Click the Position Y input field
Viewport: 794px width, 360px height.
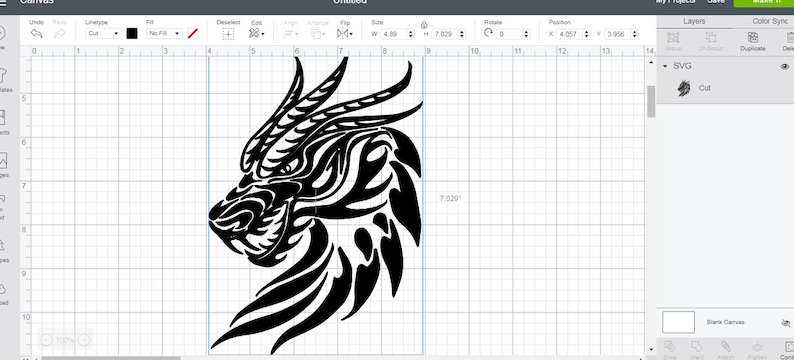point(618,34)
